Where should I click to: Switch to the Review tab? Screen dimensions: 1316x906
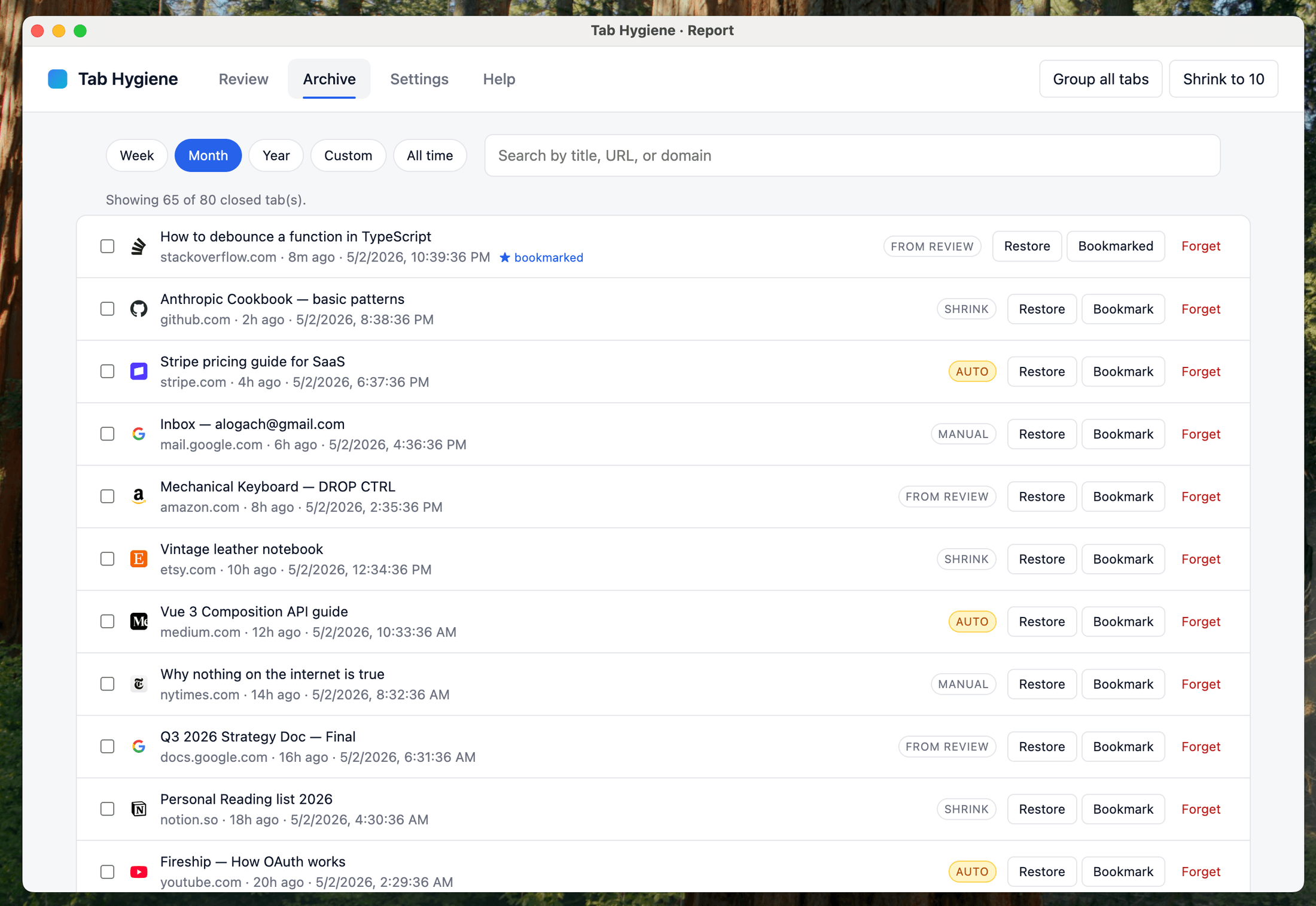pyautogui.click(x=243, y=79)
